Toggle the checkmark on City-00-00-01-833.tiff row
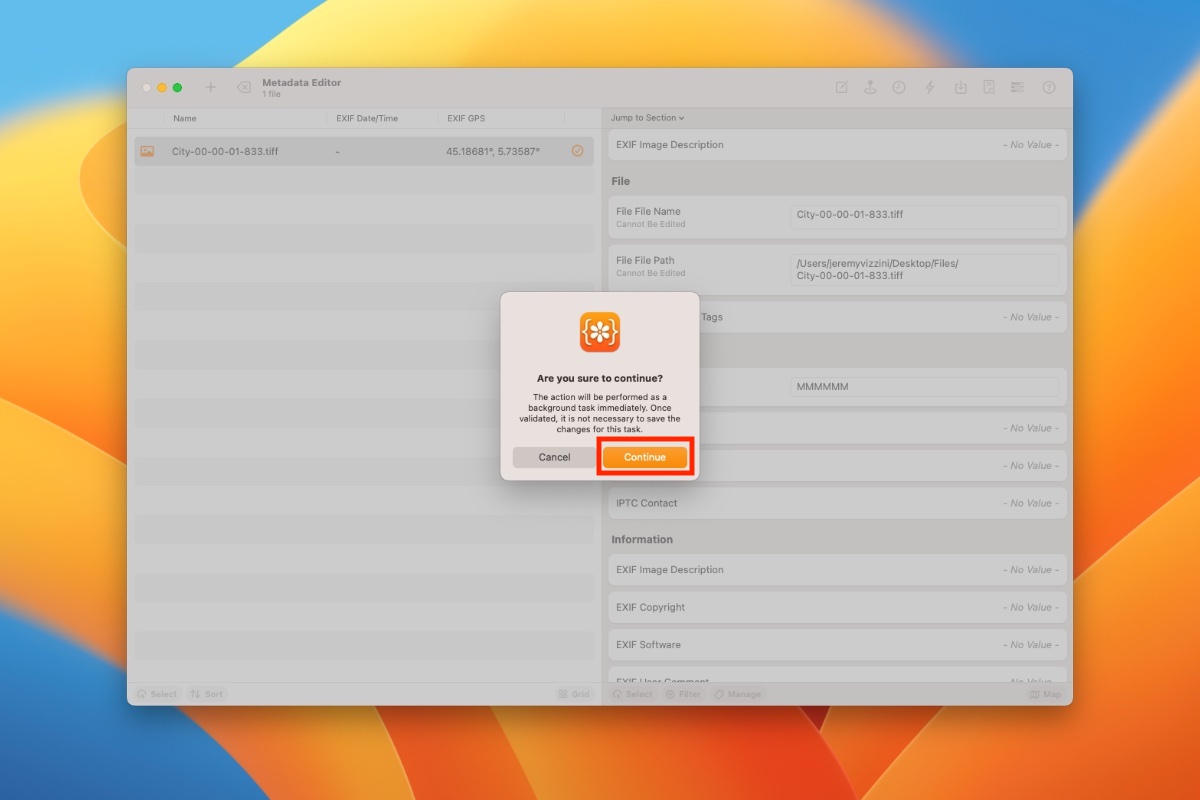1200x800 pixels. click(578, 151)
